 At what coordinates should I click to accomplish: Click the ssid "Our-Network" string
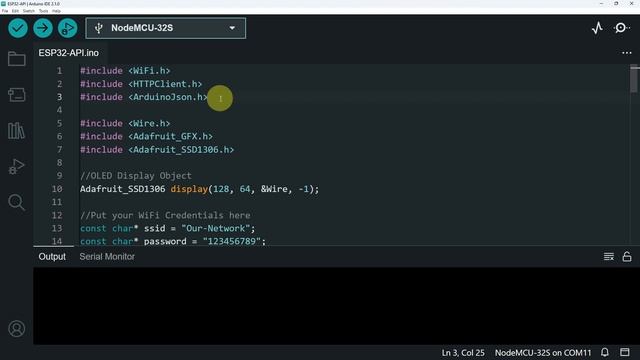(216, 229)
